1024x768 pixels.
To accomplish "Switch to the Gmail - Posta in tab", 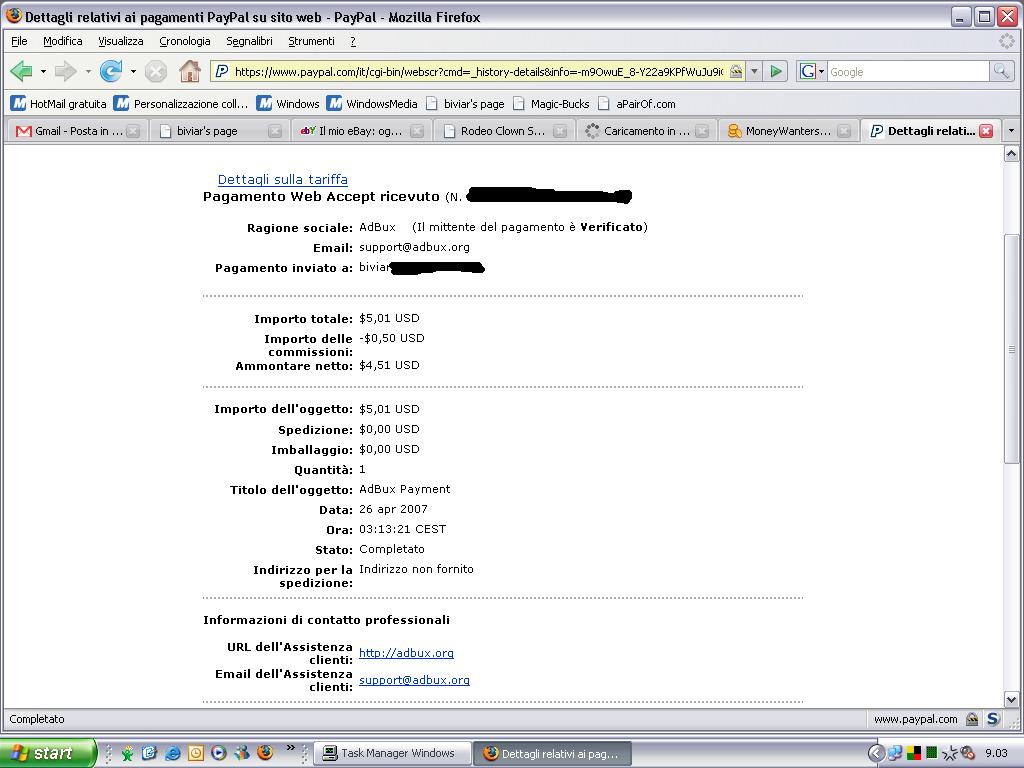I will [x=77, y=131].
